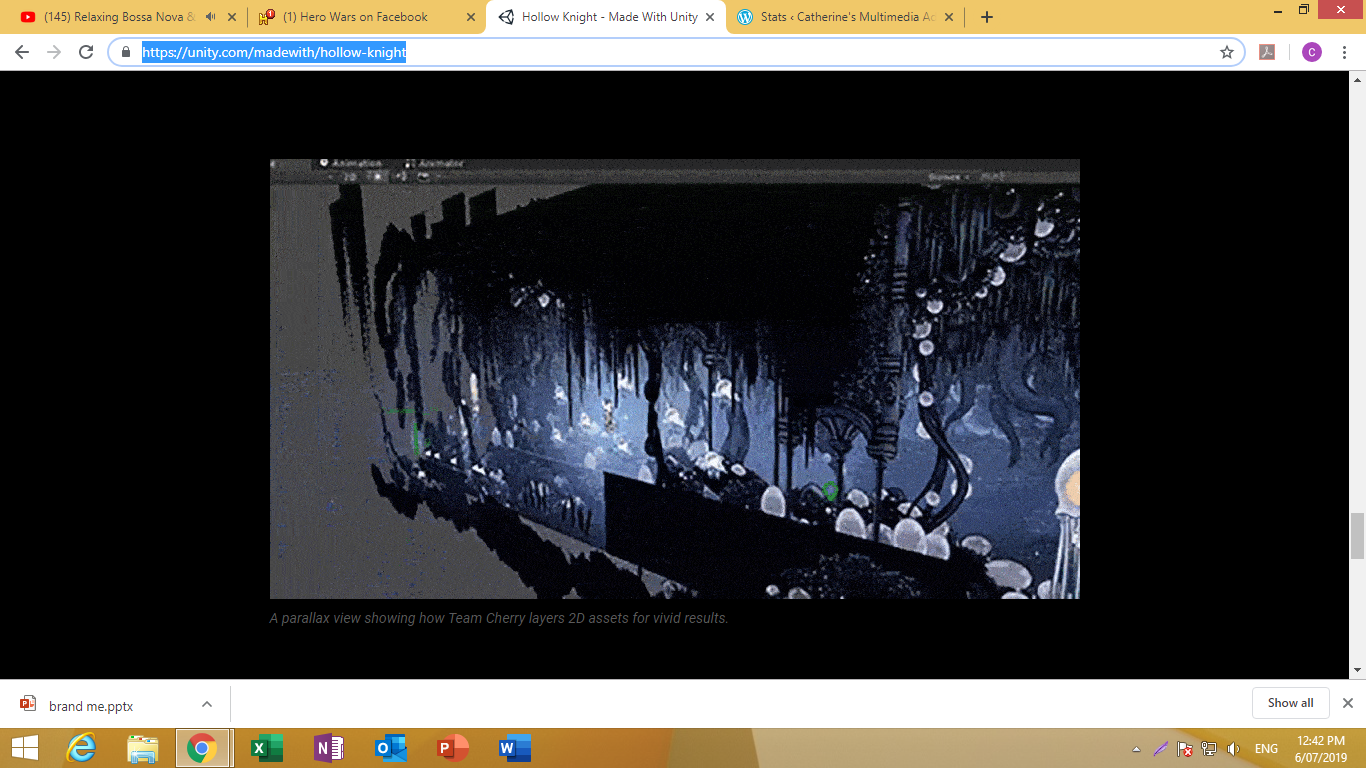Close the downloads bar
The width and height of the screenshot is (1366, 768).
point(1347,703)
